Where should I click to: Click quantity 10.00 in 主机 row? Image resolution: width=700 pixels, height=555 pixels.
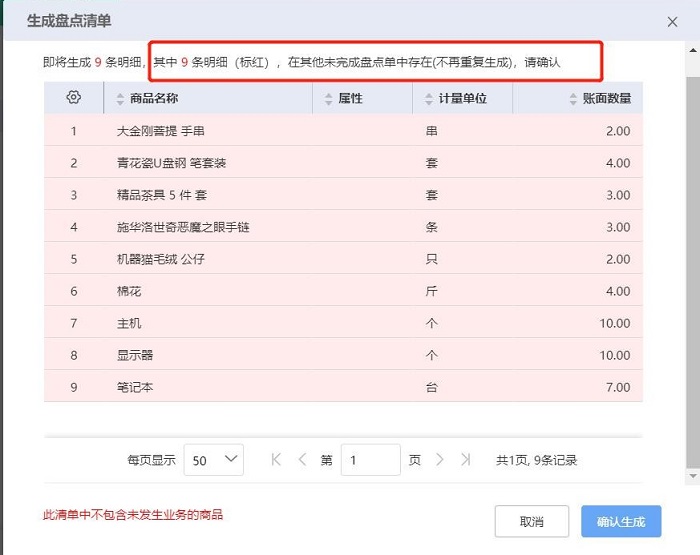615,323
